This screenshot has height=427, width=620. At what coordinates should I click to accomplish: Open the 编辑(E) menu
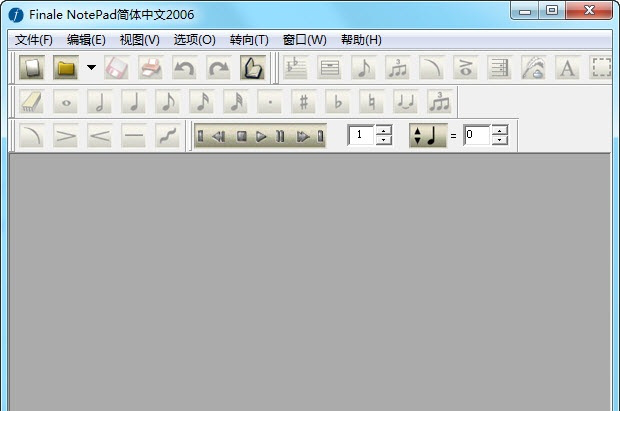[86, 40]
